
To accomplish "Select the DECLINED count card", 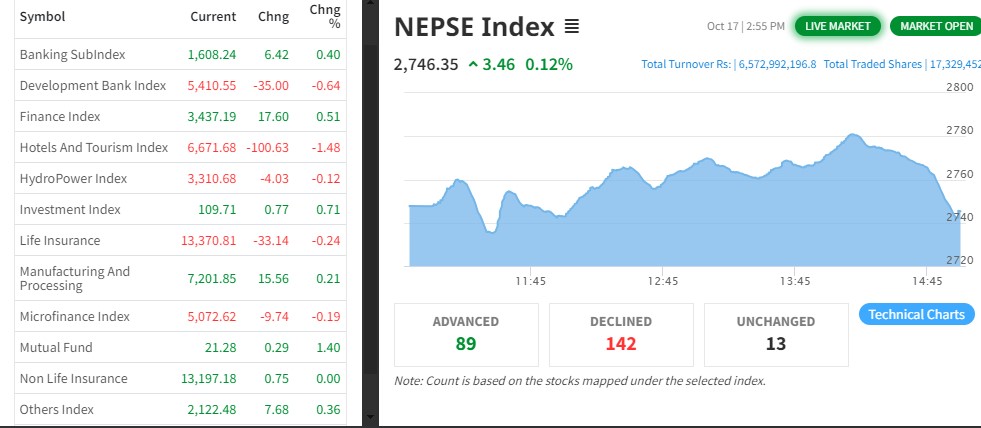I will (621, 334).
